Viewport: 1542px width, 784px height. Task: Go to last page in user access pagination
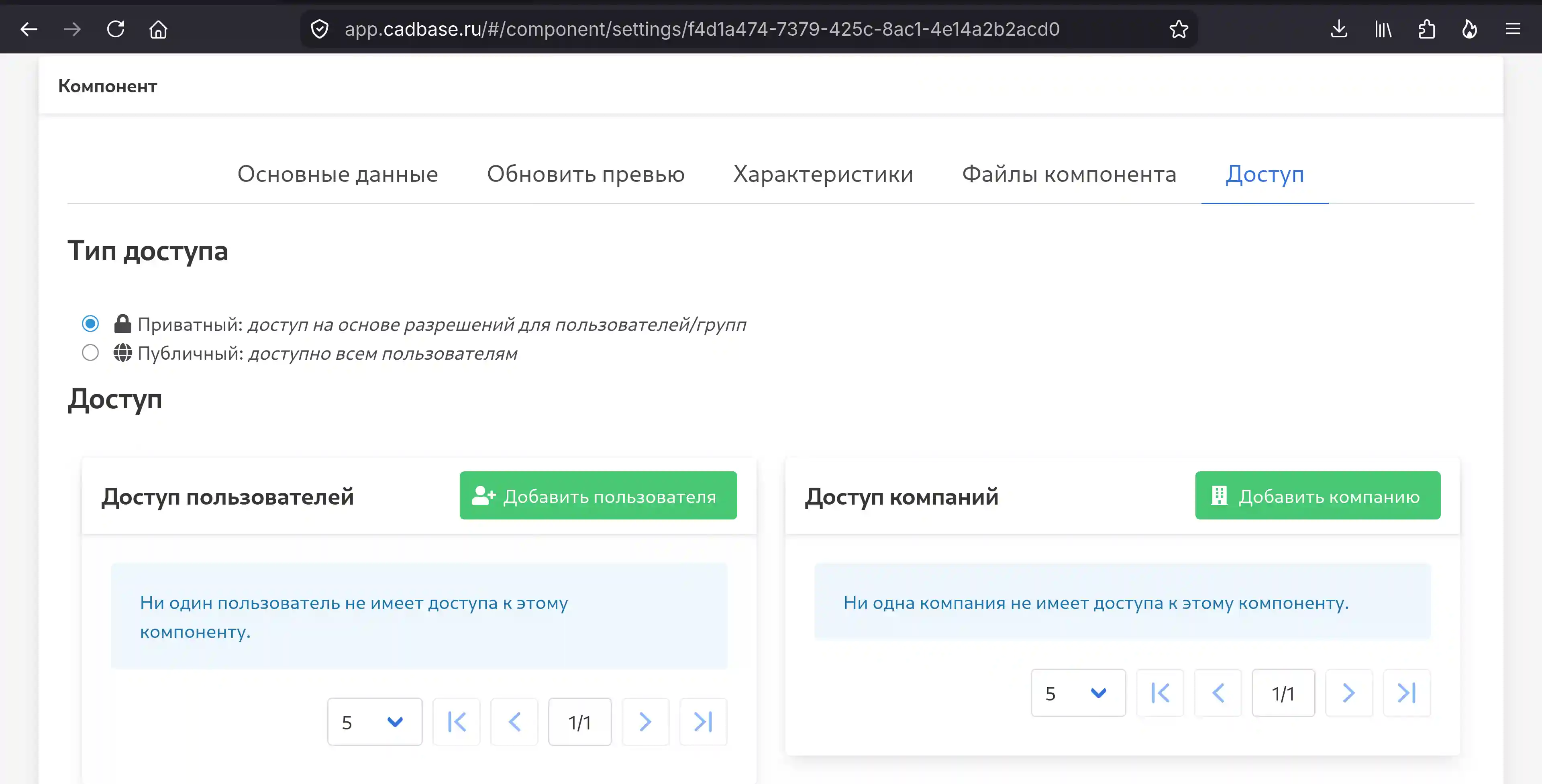[x=704, y=722]
